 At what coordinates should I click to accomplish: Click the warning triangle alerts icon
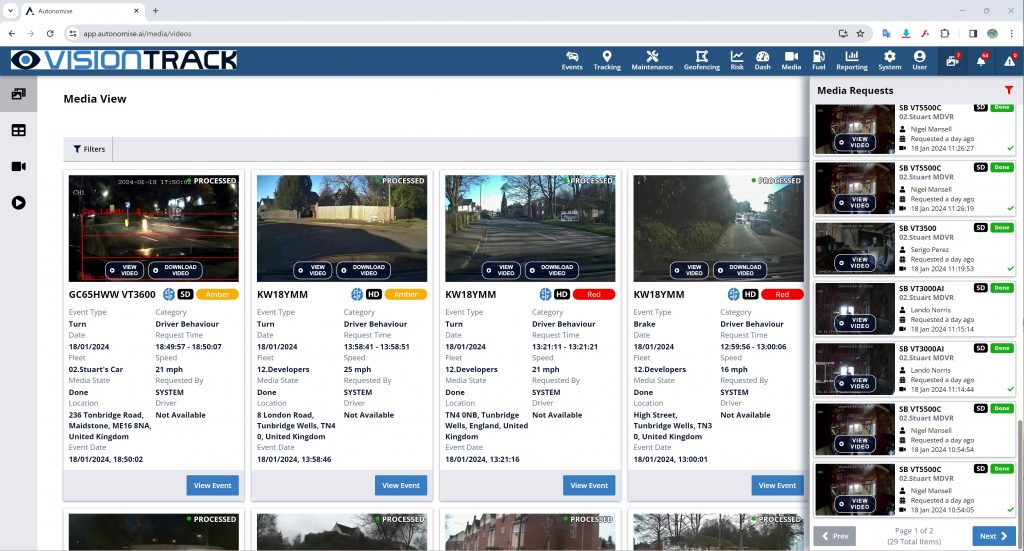point(1009,61)
